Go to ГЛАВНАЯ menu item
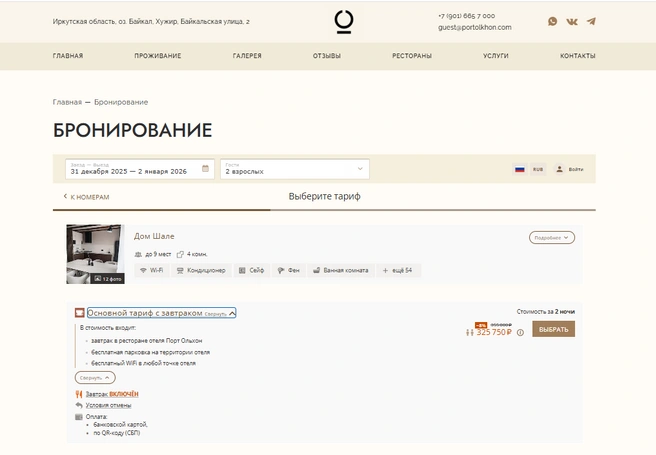The height and width of the screenshot is (455, 656). point(68,56)
